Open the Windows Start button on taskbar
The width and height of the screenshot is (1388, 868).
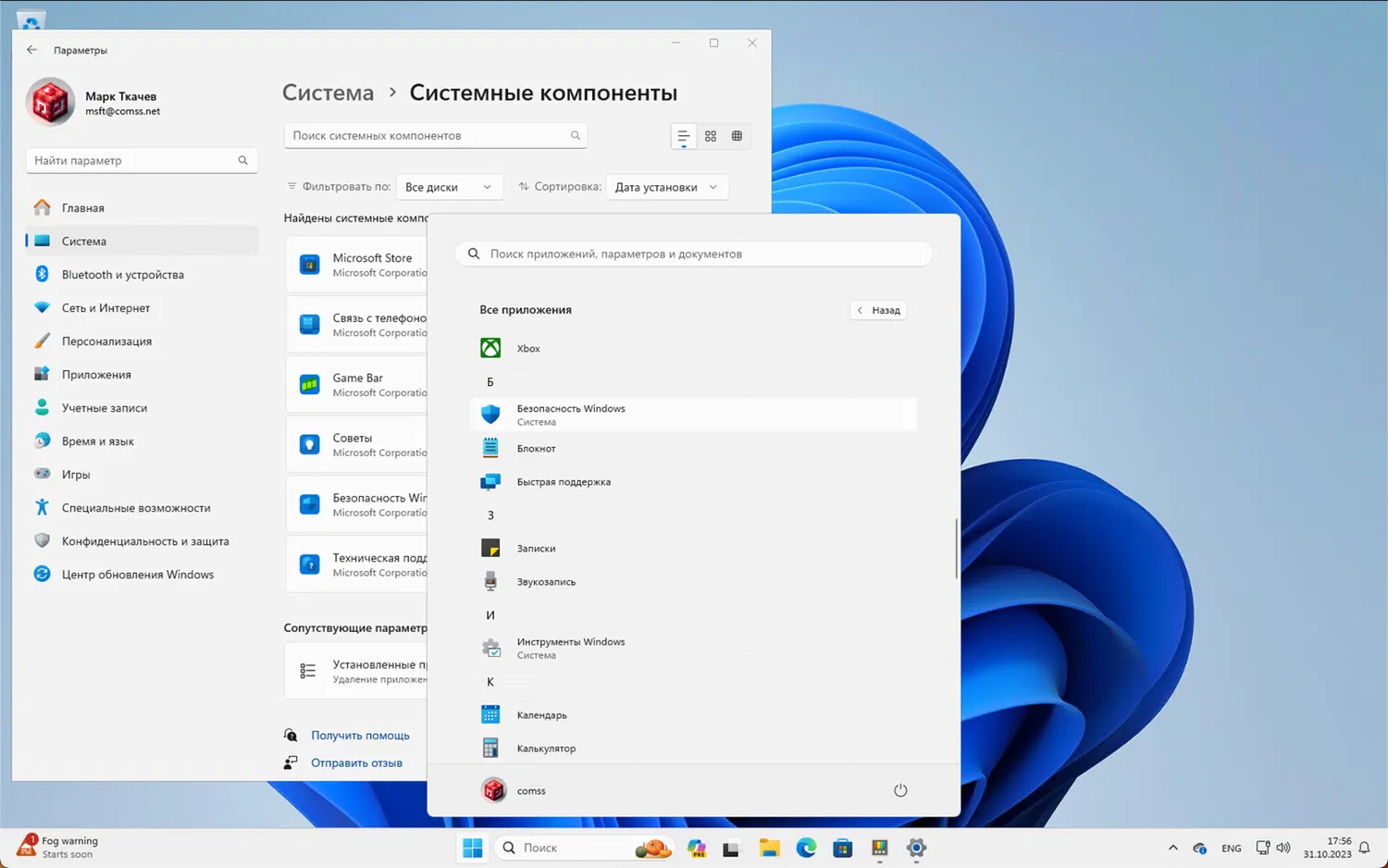click(x=473, y=848)
